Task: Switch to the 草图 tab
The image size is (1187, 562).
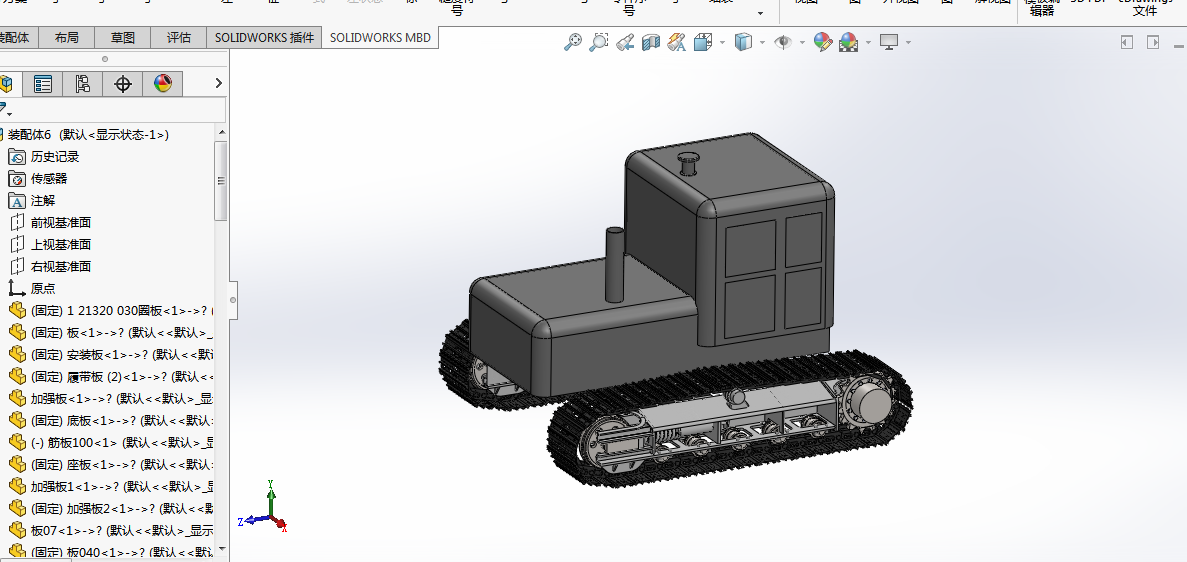Action: [123, 37]
